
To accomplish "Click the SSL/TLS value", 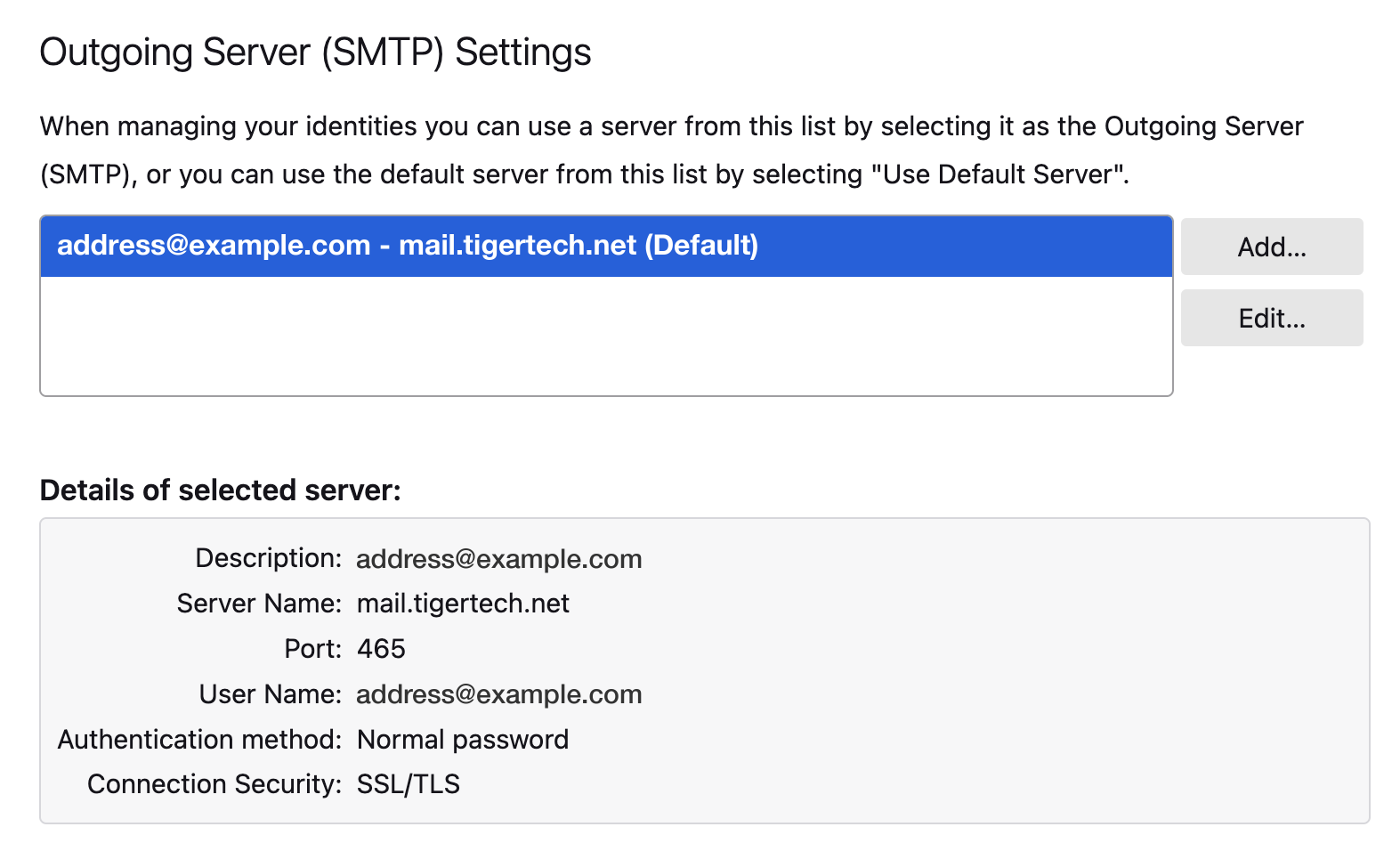I will 408,784.
